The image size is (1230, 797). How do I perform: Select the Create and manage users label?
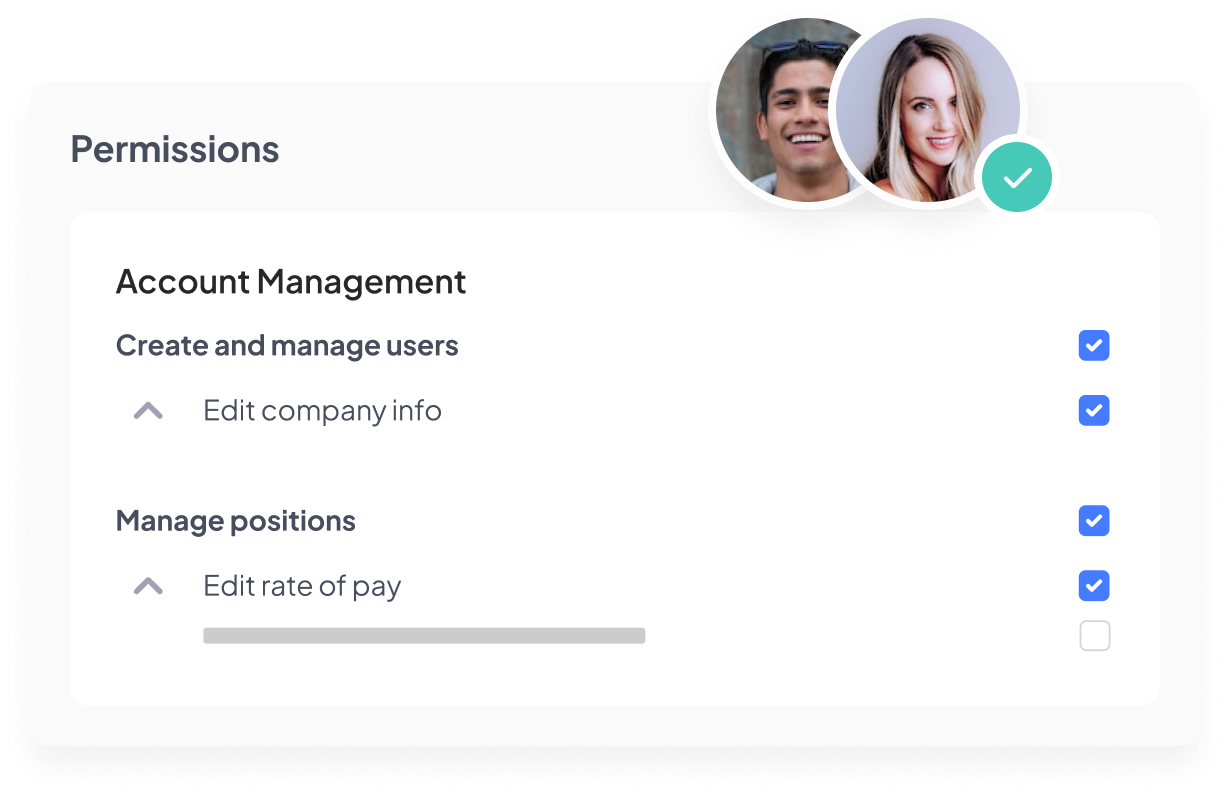tap(287, 346)
